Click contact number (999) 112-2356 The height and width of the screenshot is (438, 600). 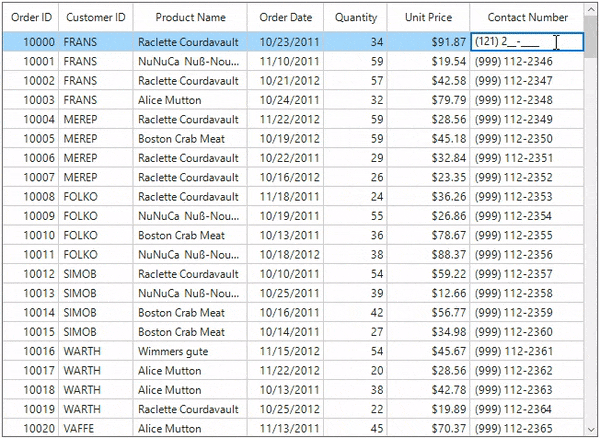click(x=527, y=254)
